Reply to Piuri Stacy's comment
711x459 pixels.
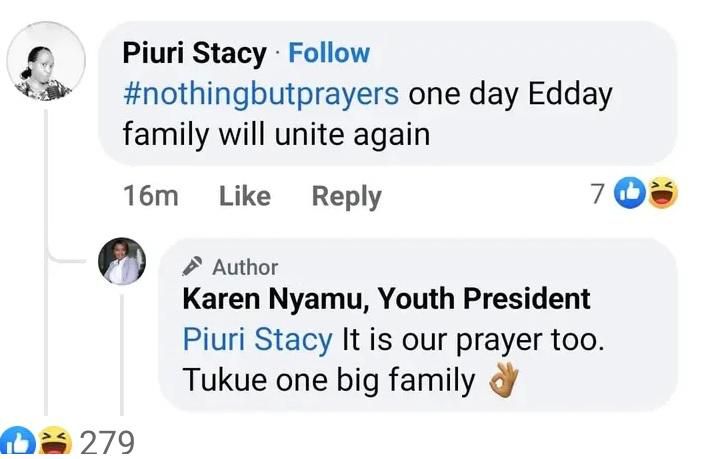point(346,196)
